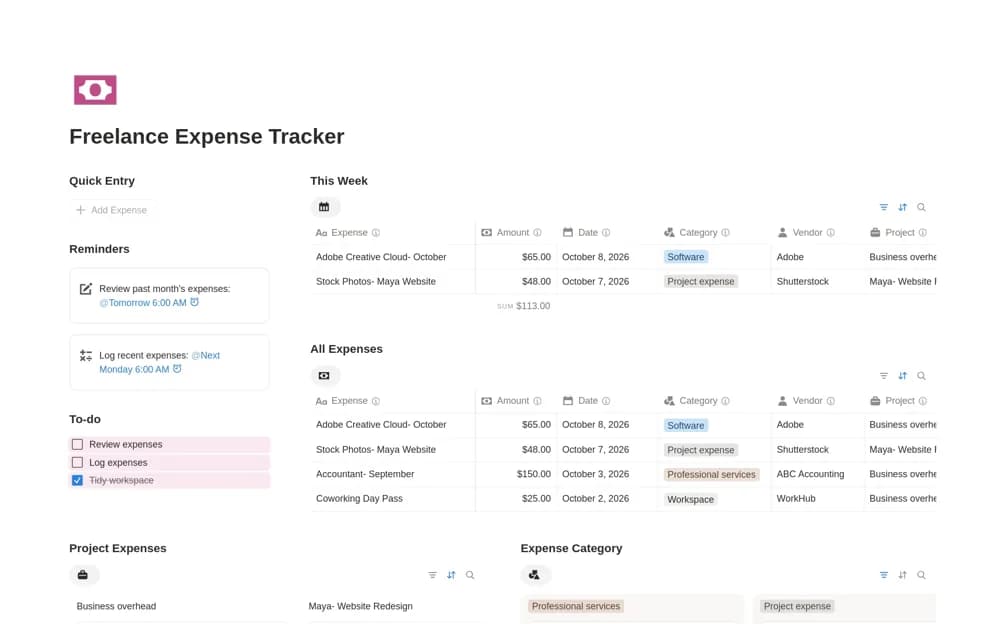1000x624 pixels.
Task: Click the pink money page icon
Action: tap(95, 90)
